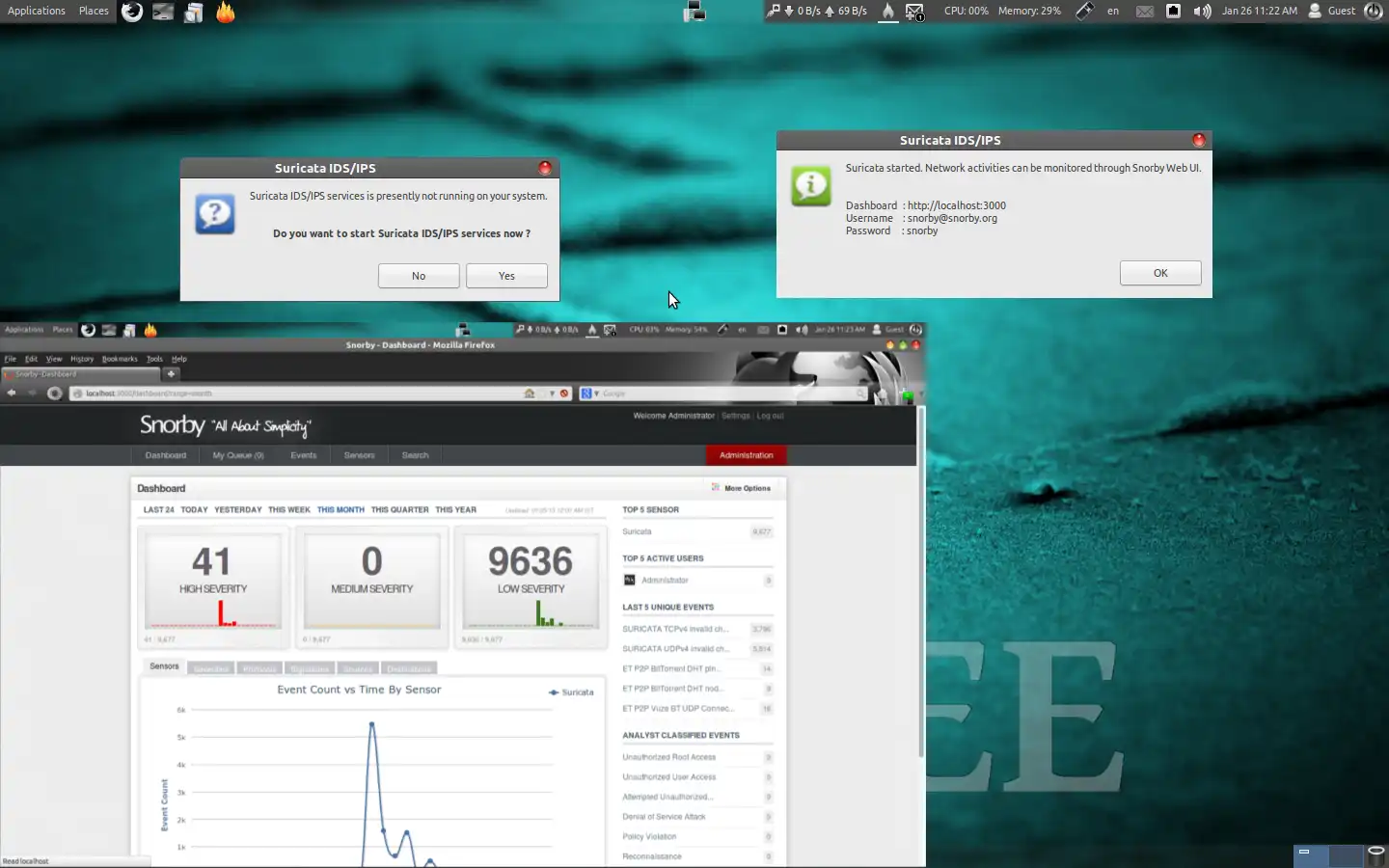Click the Log out link in Snorby
The width and height of the screenshot is (1389, 868).
[x=771, y=416]
